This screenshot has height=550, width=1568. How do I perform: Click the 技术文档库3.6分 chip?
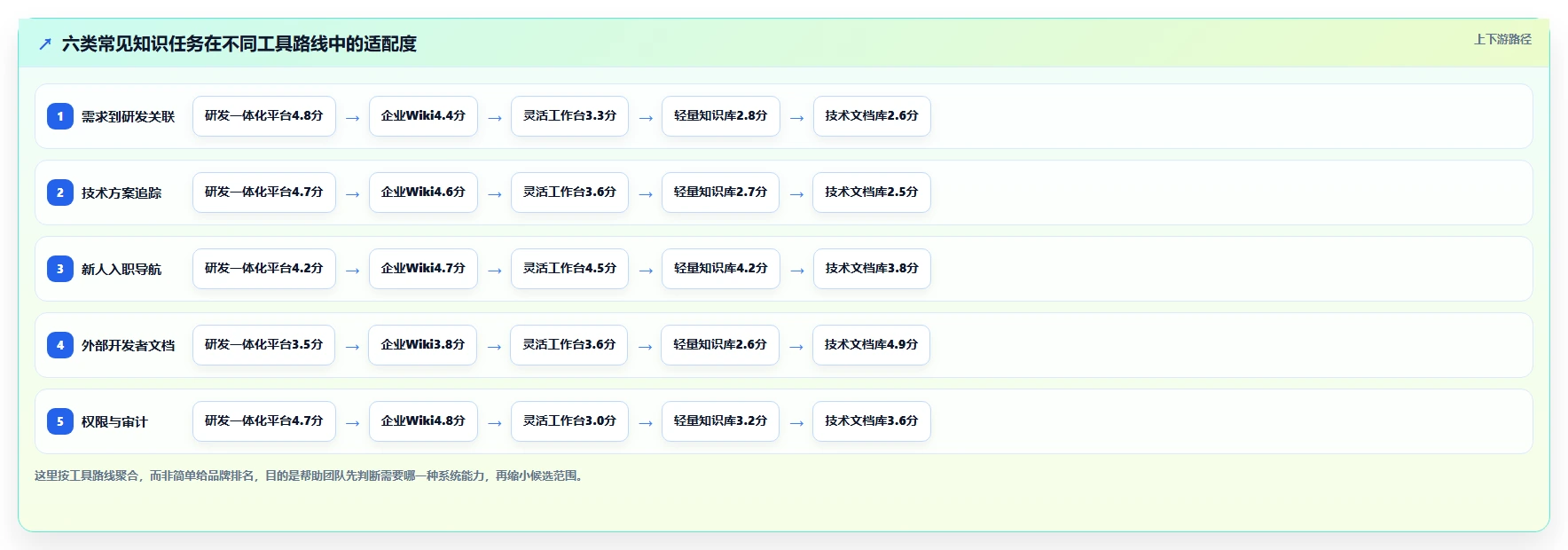pos(872,421)
